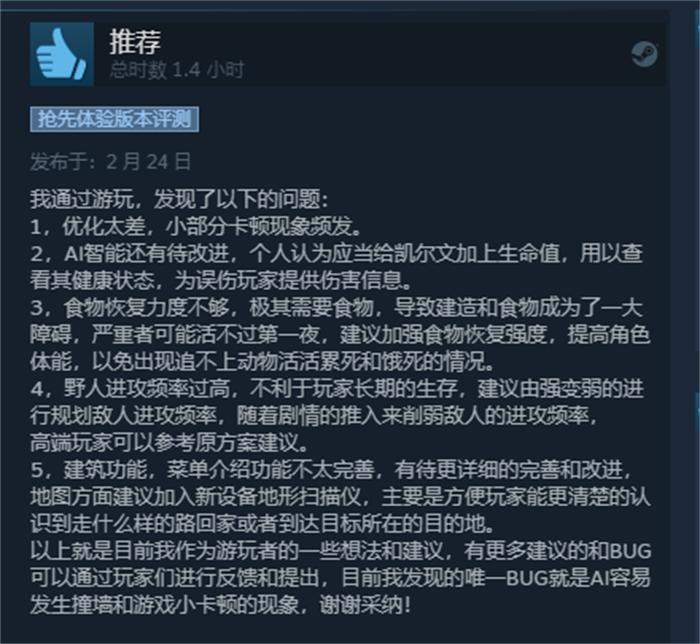Click the closing line starting 以上就是目前我作为游玩者
This screenshot has width=700, height=644.
tap(341, 551)
